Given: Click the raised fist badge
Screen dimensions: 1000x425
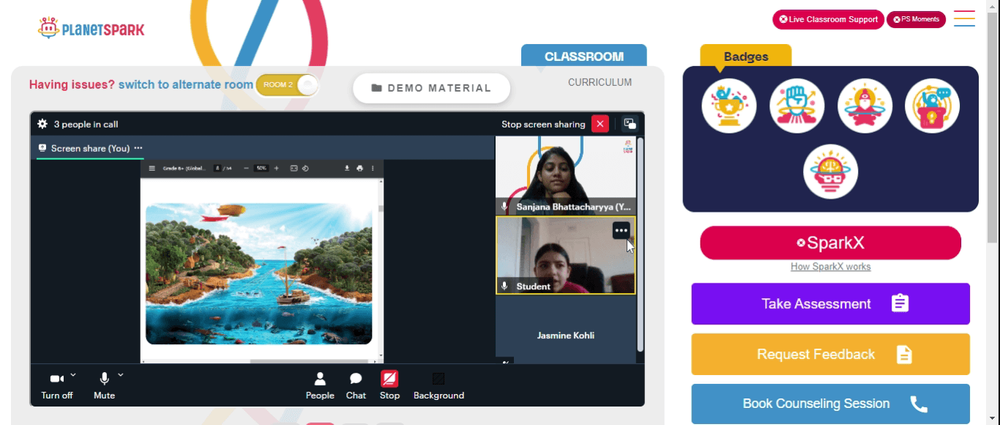Looking at the screenshot, I should point(797,106).
